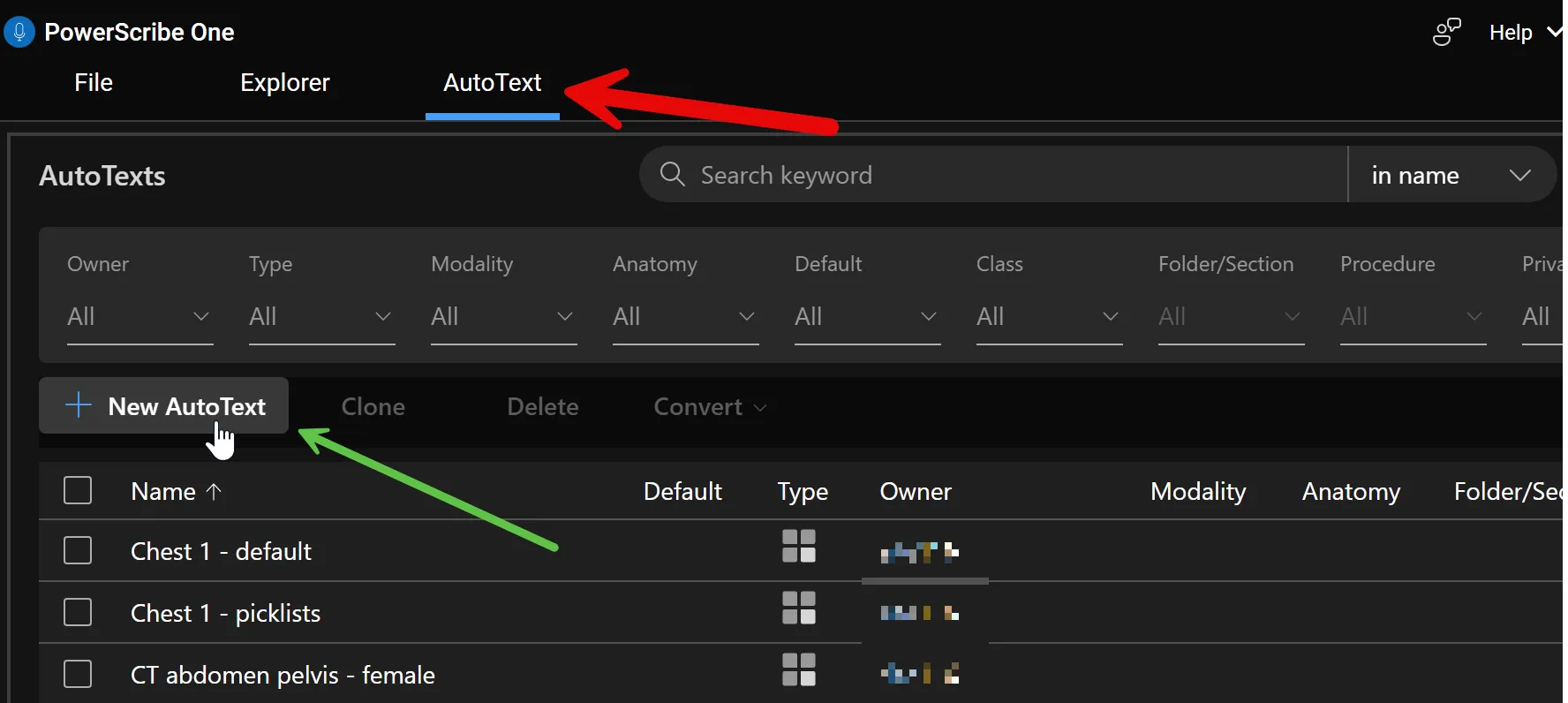Open the Owner filter dropdown
Viewport: 1568px width, 703px height.
(139, 316)
